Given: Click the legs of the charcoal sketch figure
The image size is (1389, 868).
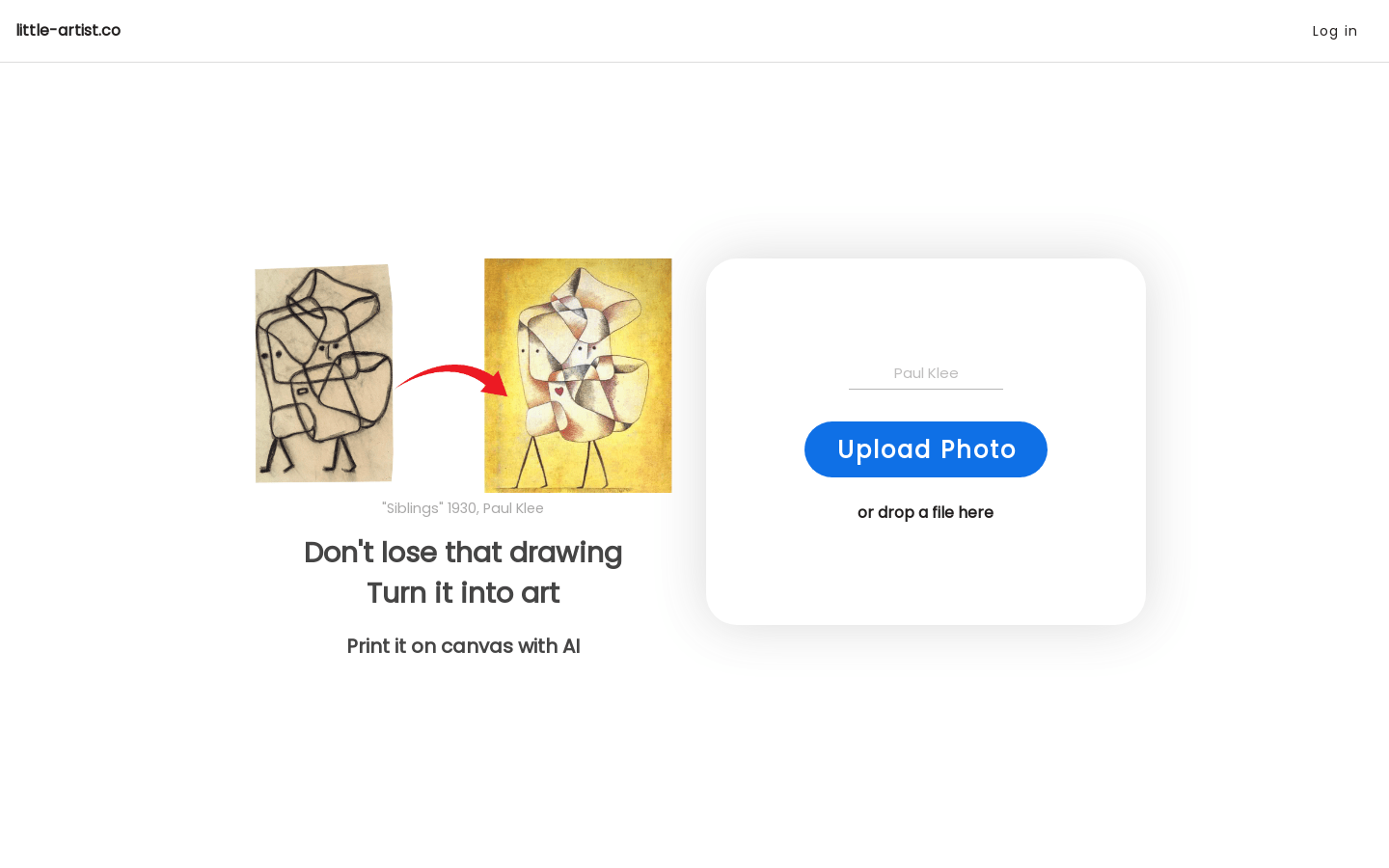Looking at the screenshot, I should click(x=309, y=456).
